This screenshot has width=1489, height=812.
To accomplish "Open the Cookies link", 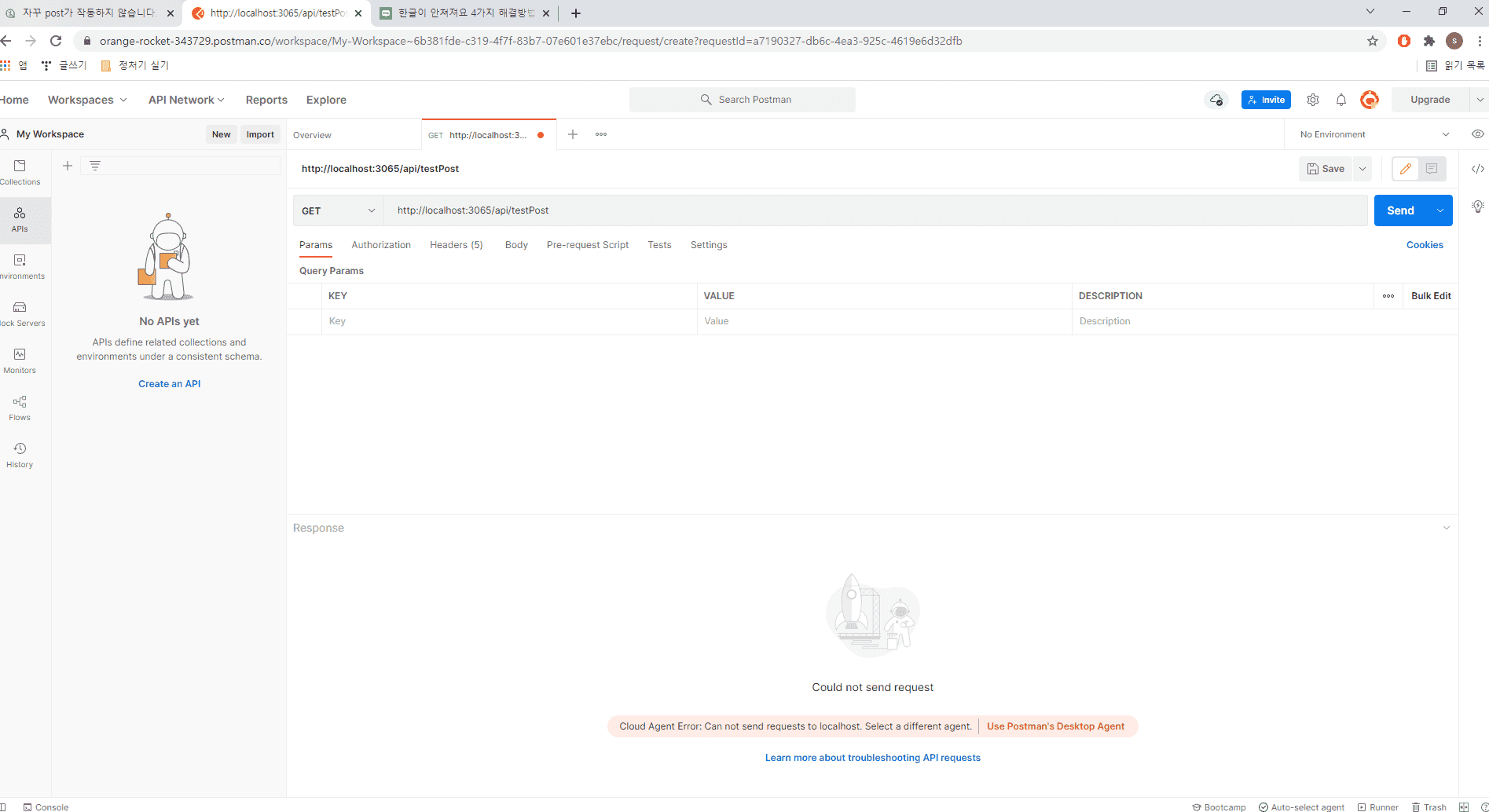I will (x=1425, y=245).
